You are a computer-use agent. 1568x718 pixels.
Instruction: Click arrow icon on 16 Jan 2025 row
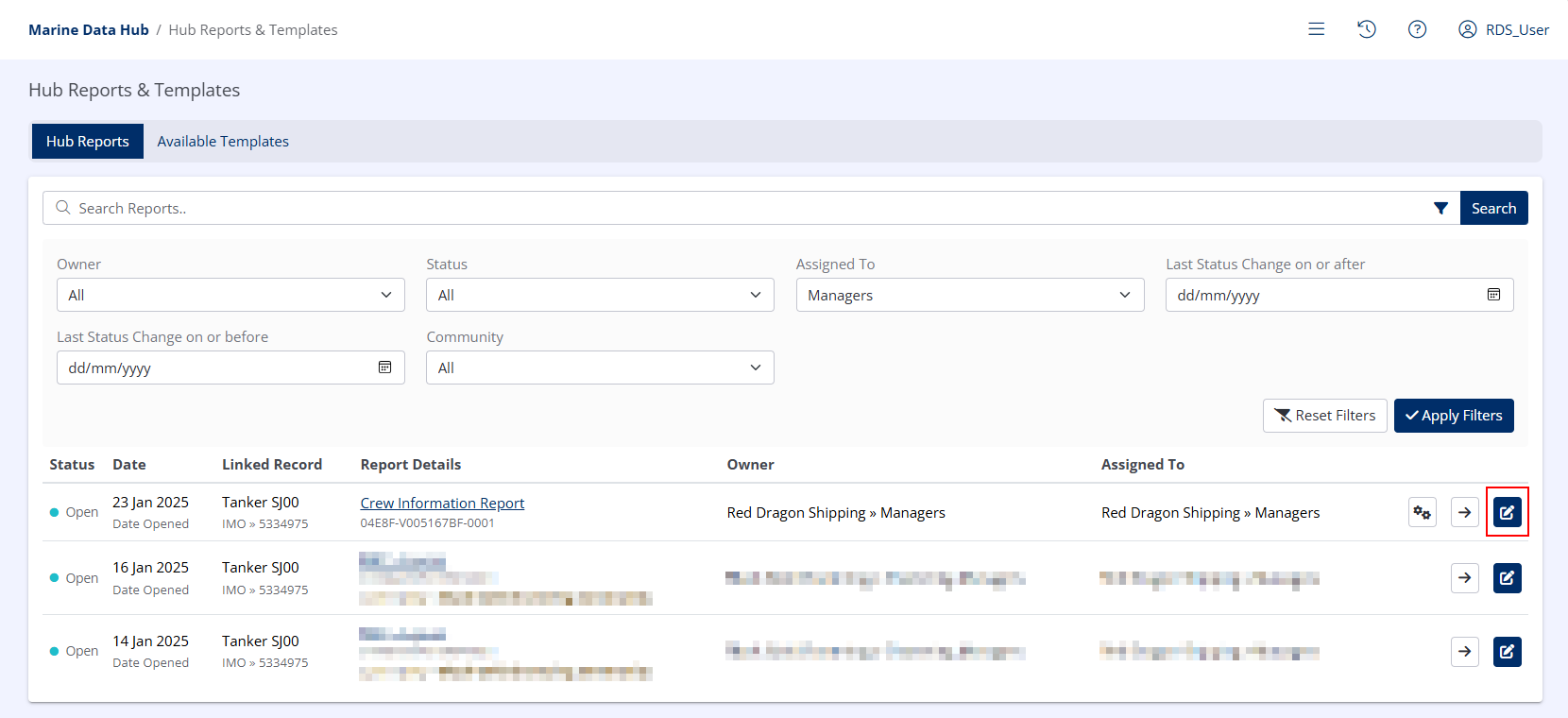click(x=1464, y=577)
